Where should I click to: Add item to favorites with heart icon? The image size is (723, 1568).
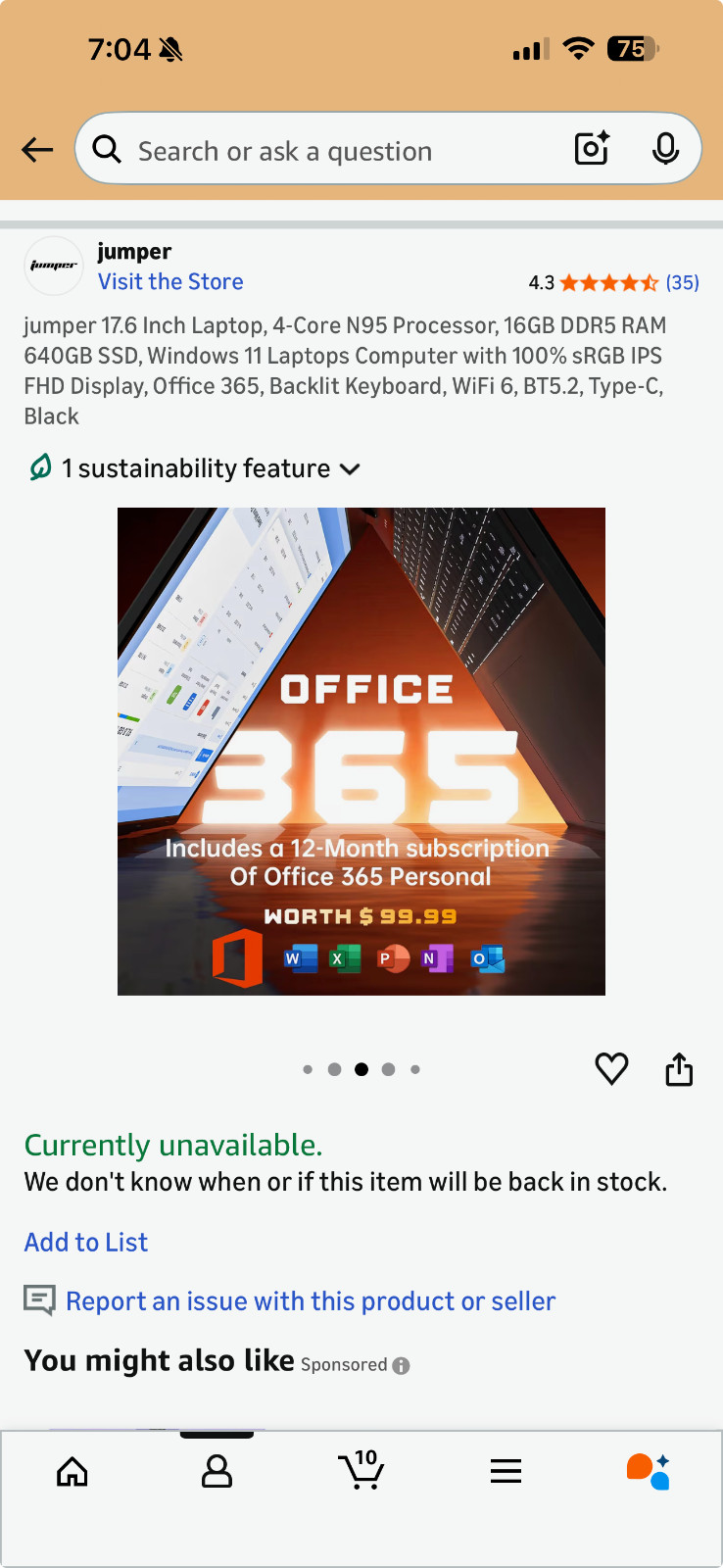point(612,1068)
